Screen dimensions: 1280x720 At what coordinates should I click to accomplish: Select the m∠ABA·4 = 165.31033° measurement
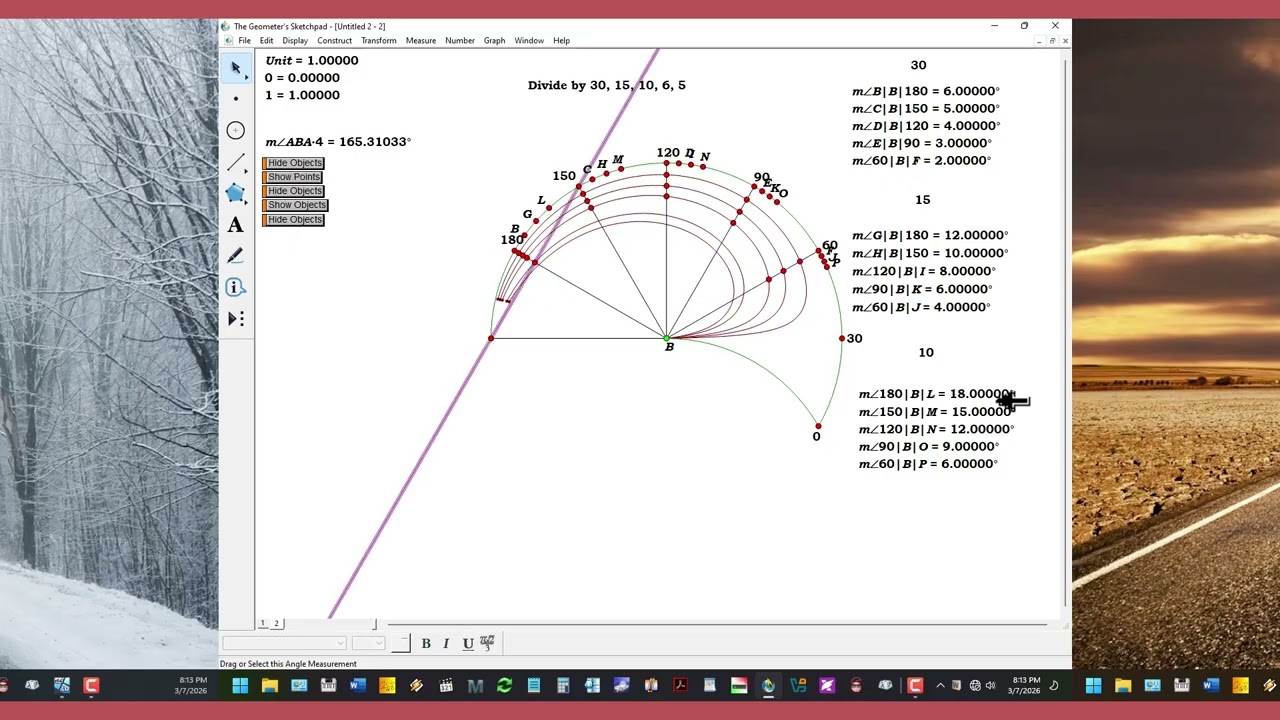coord(338,142)
